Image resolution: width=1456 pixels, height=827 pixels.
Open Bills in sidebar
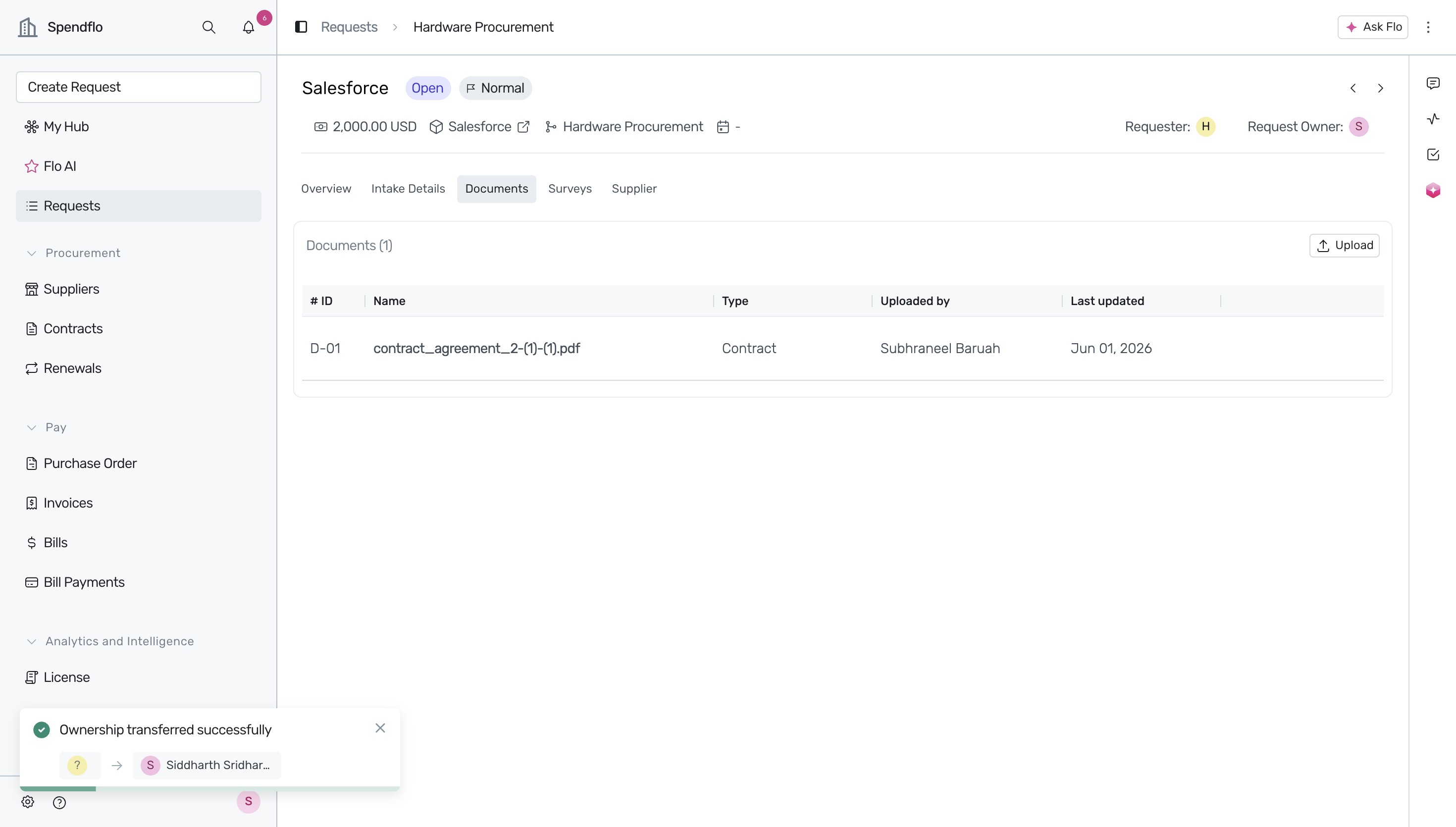[x=139, y=542]
